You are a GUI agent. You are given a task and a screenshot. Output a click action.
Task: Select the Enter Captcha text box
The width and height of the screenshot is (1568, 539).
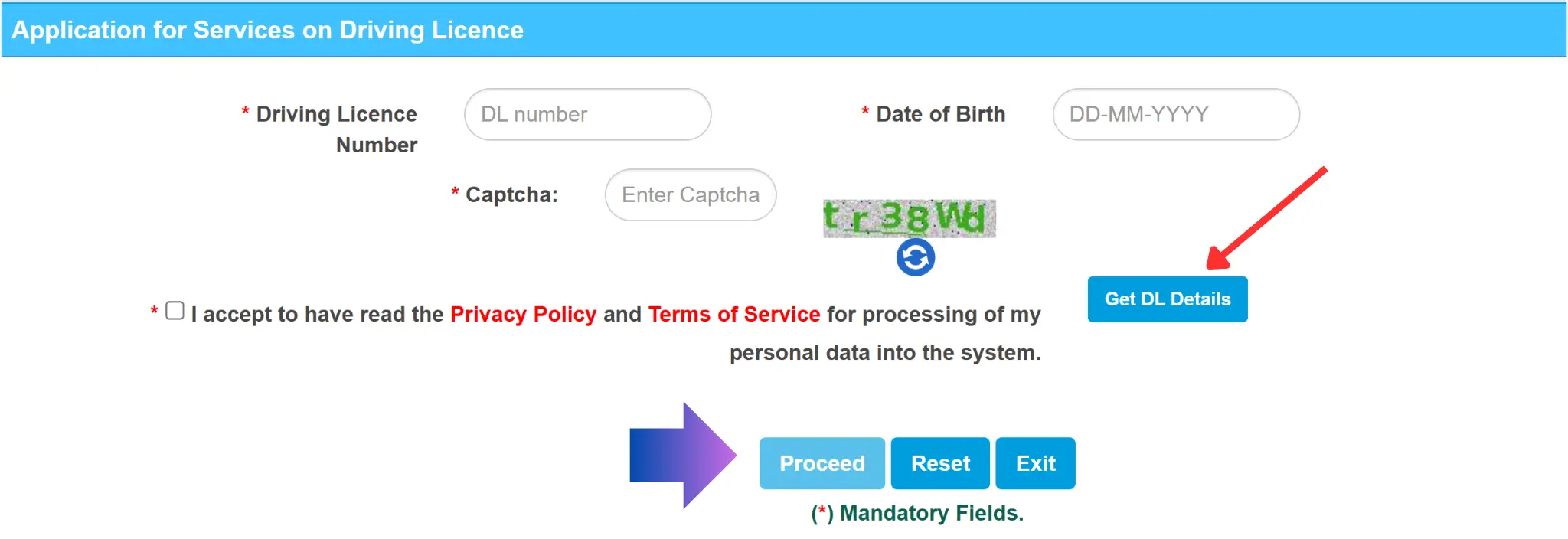[690, 195]
